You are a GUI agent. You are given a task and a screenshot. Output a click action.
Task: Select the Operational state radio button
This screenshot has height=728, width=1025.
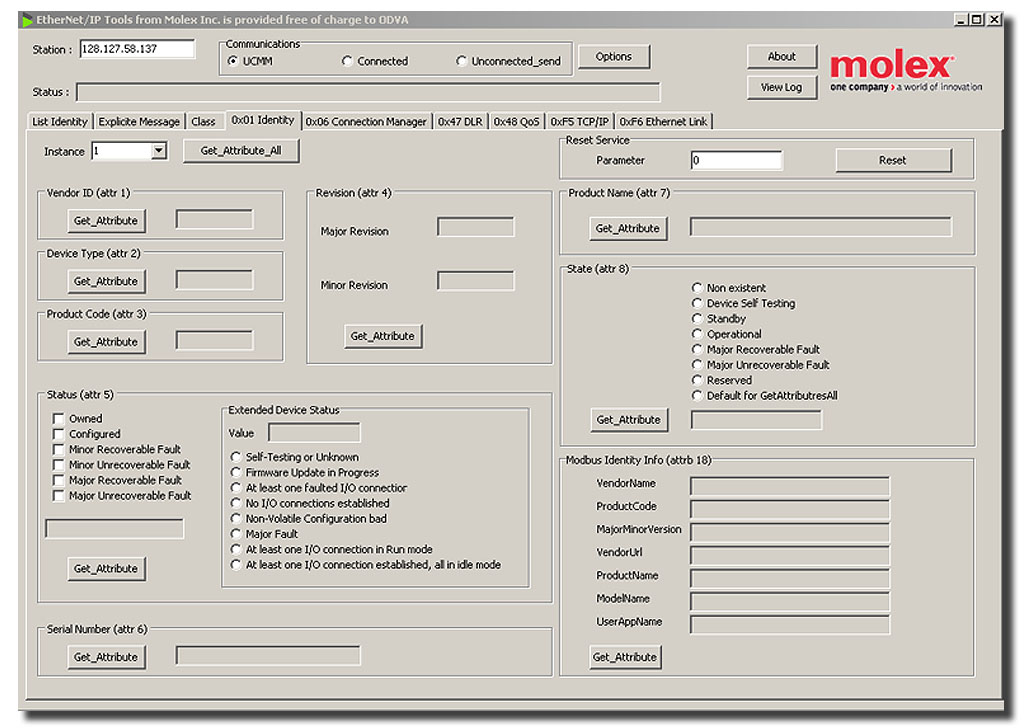coord(697,334)
